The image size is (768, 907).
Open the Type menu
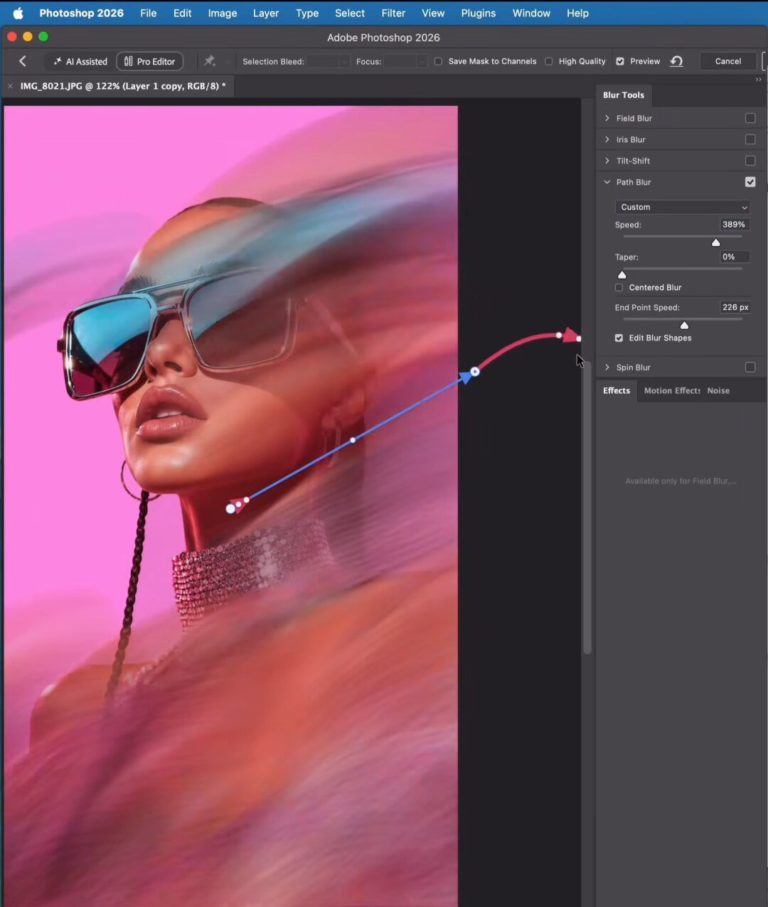pos(307,13)
